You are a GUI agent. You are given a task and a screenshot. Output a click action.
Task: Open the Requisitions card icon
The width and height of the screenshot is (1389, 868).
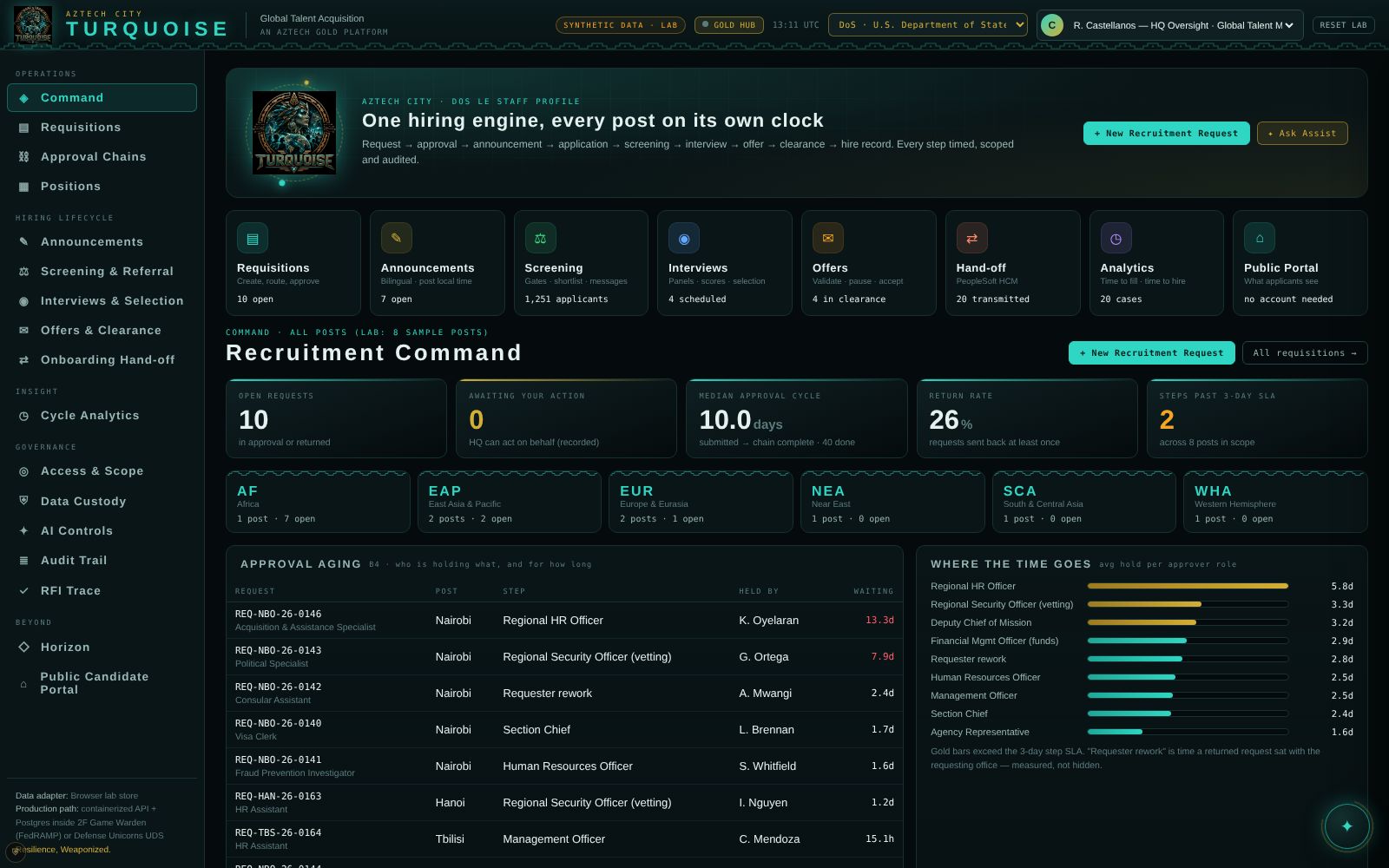[x=253, y=238]
